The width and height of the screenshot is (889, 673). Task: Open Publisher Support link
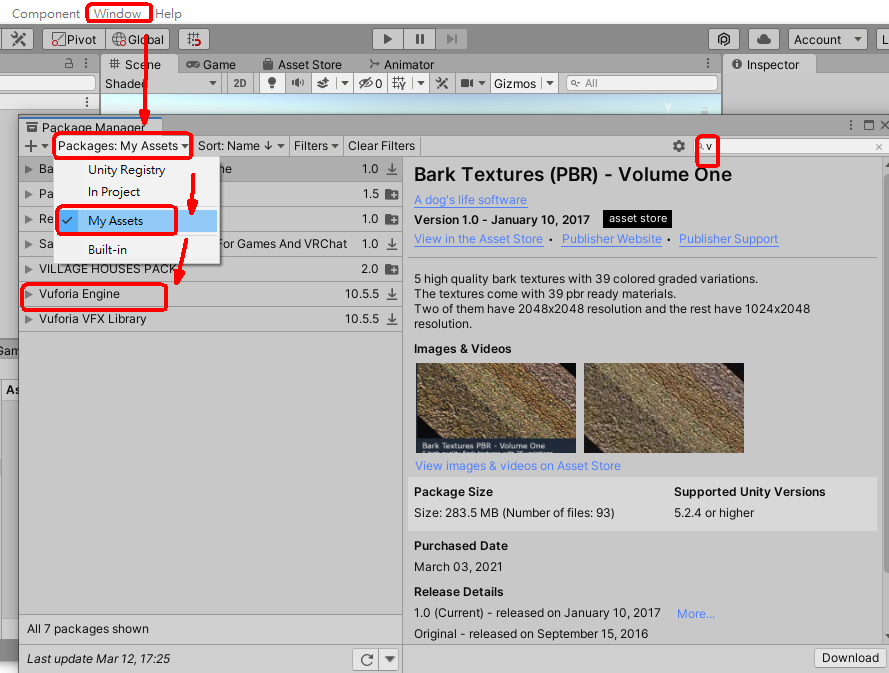tap(729, 239)
